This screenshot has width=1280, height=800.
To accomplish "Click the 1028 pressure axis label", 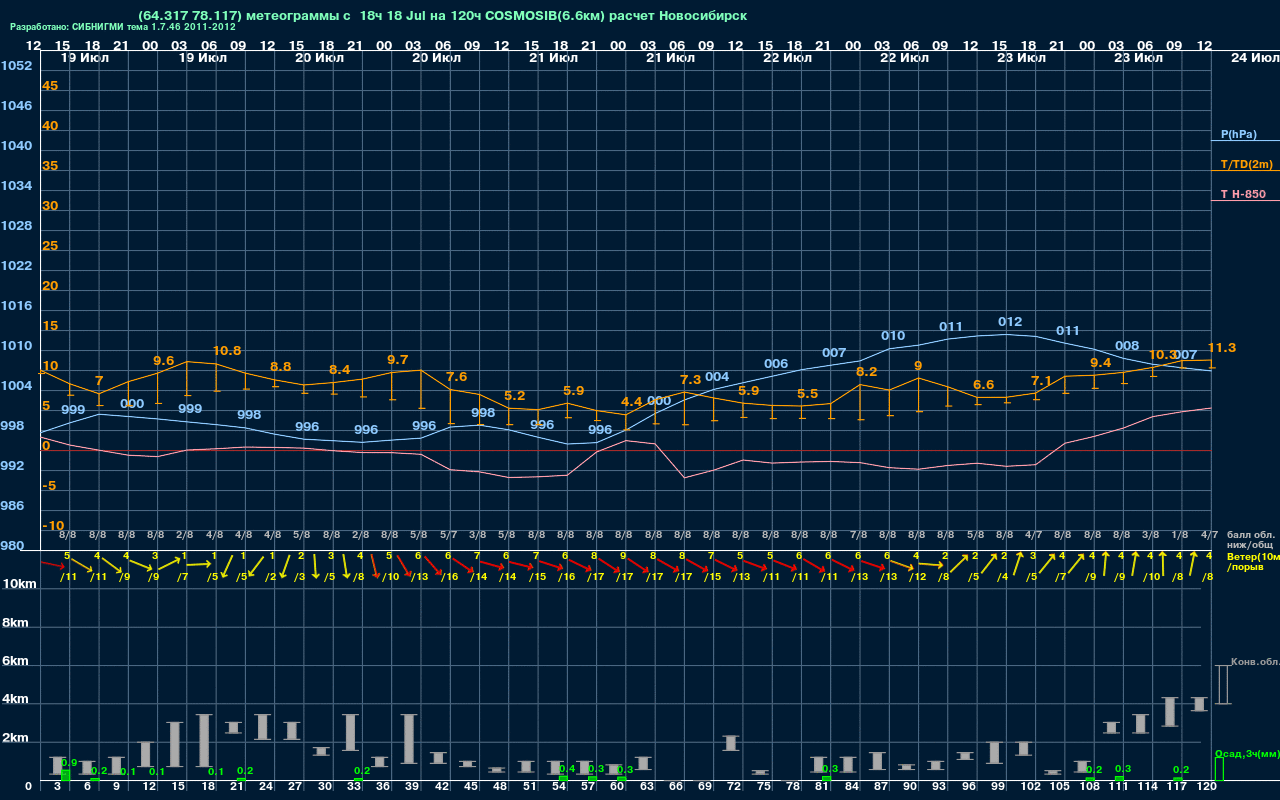I will click(16, 226).
